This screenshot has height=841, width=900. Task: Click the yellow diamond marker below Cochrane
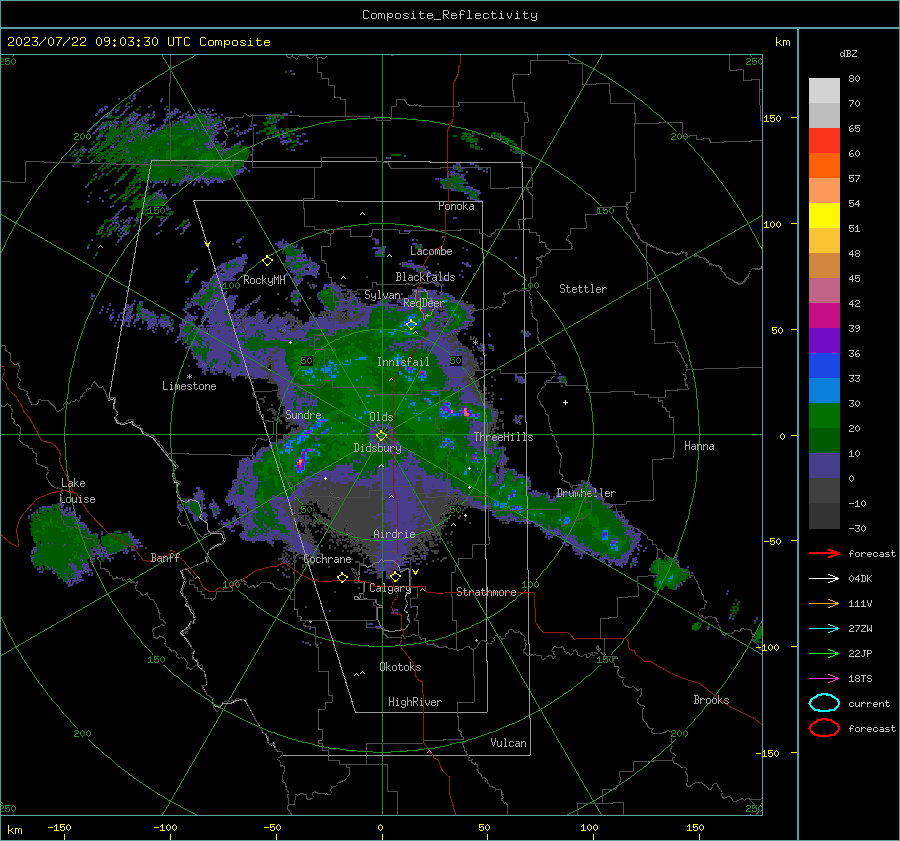[x=342, y=578]
